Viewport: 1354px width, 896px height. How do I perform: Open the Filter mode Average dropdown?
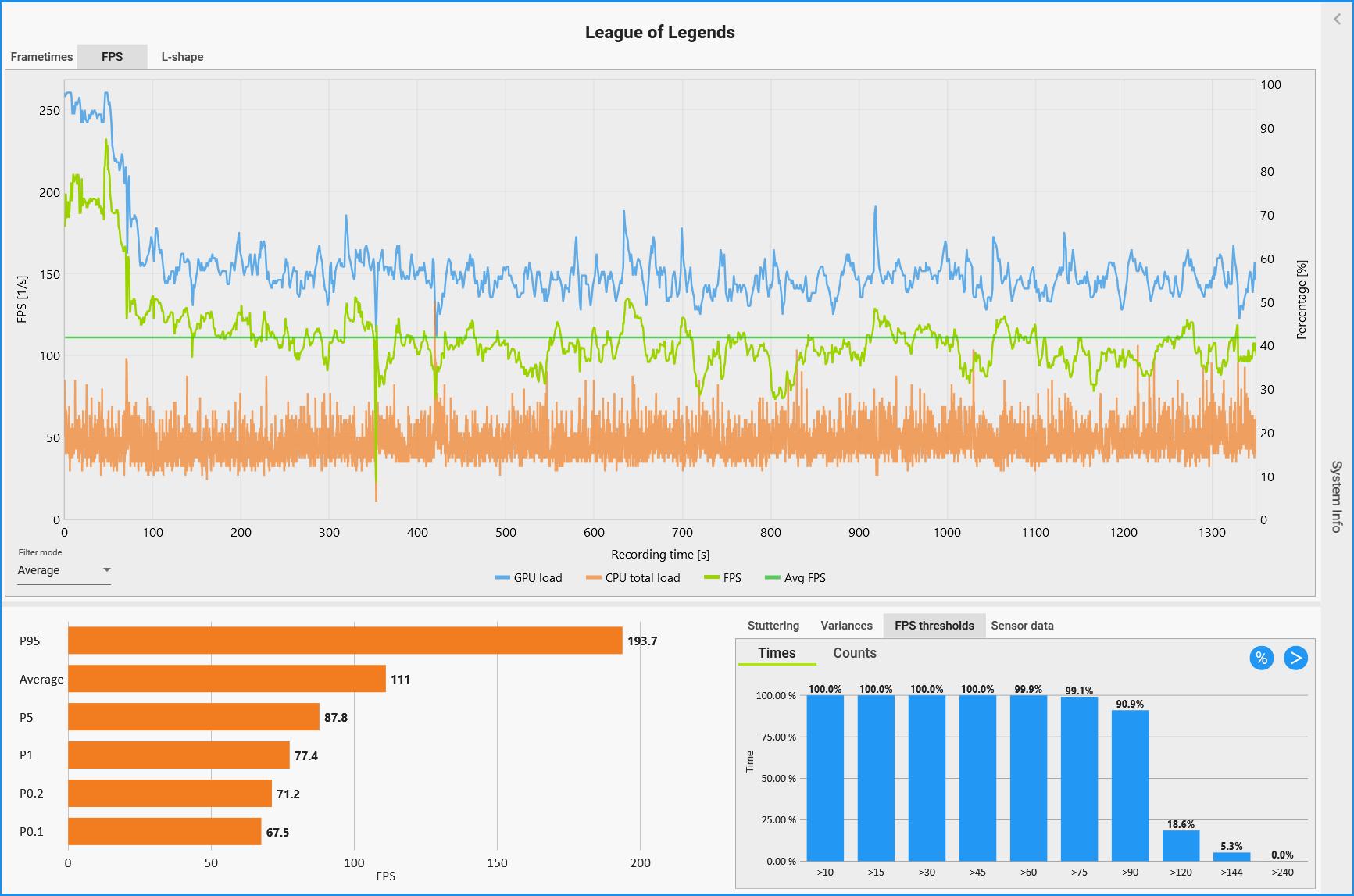point(64,570)
